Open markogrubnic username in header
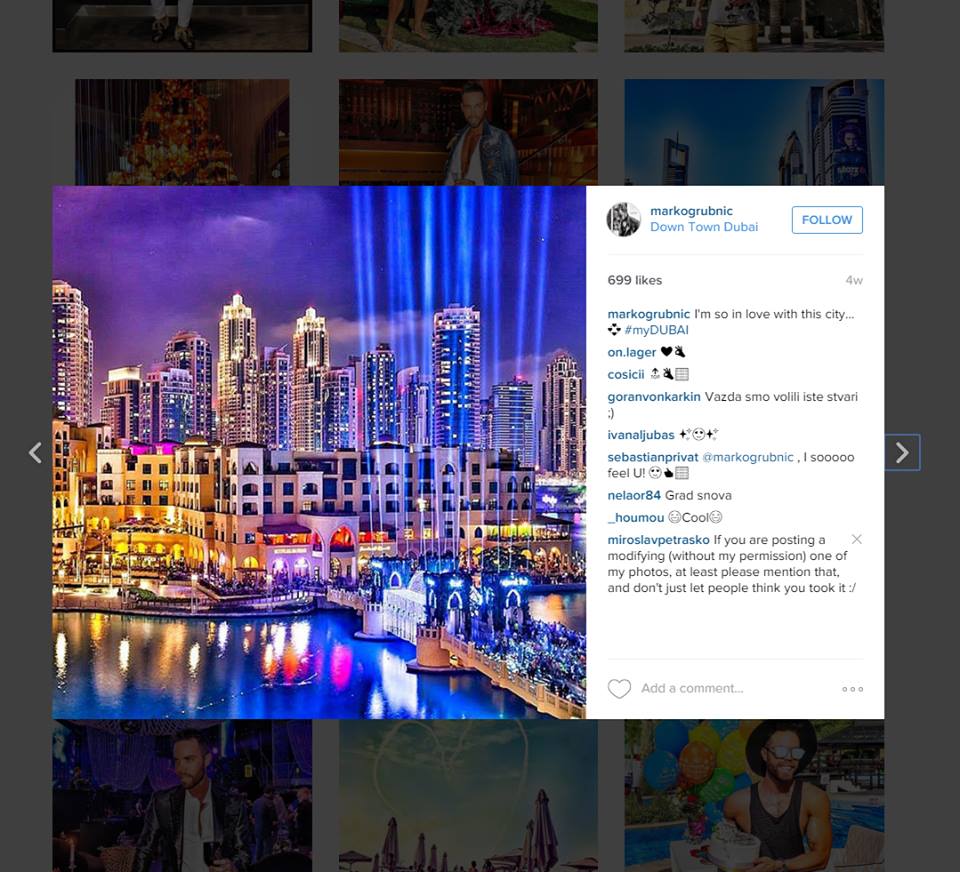The height and width of the screenshot is (872, 960). (x=691, y=211)
